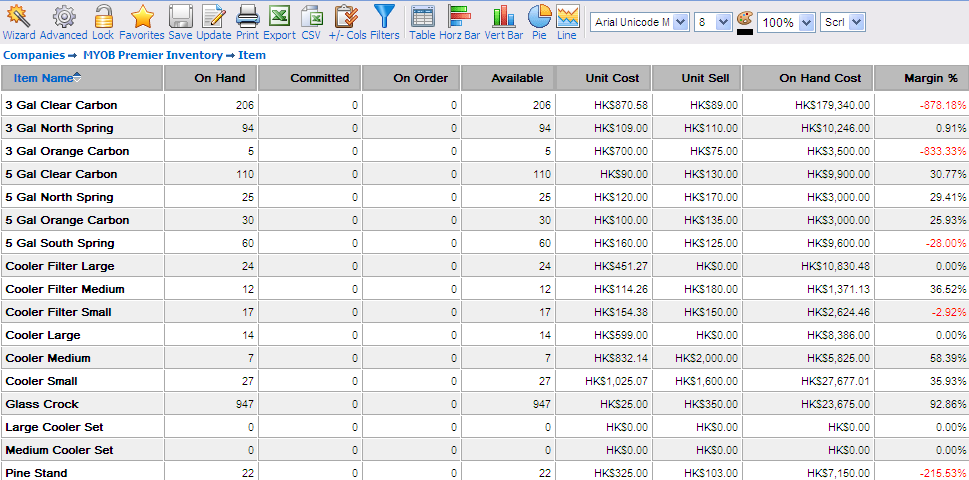Click the Committed column header
Screen dimensions: 969x480
310,78
